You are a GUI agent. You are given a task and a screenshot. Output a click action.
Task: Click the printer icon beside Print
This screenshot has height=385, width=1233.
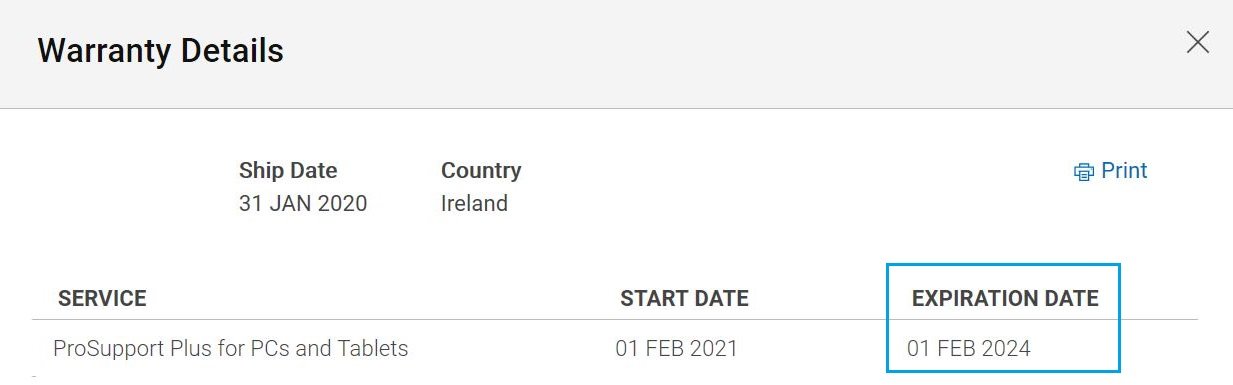pyautogui.click(x=1084, y=172)
